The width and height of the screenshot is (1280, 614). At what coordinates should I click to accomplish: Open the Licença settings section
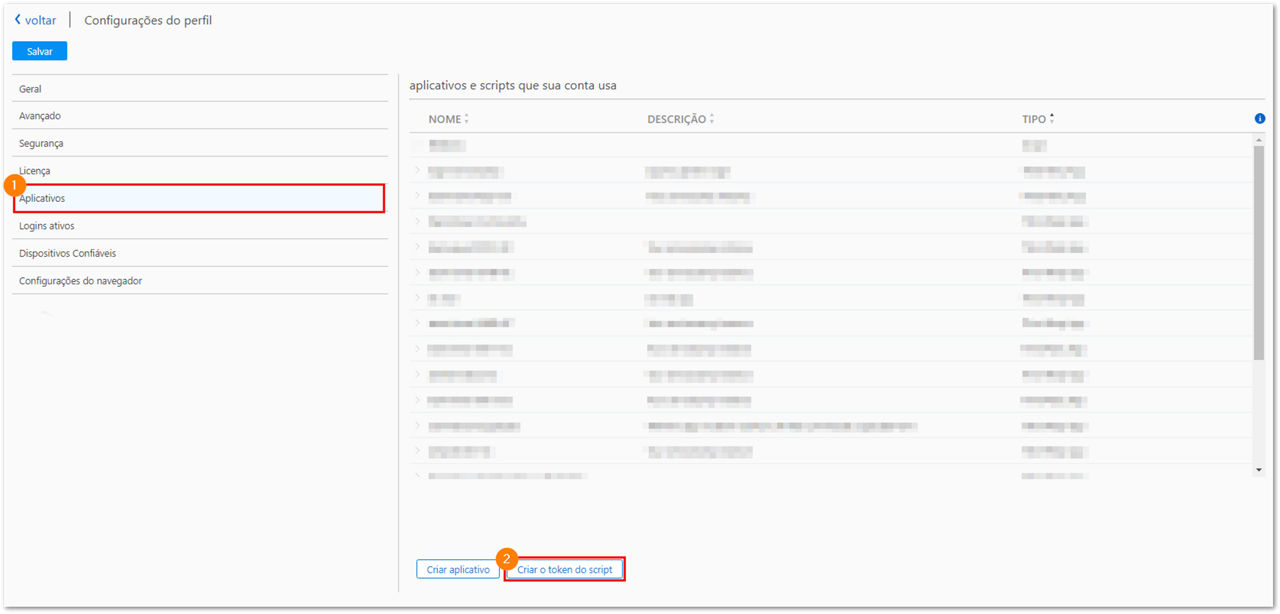tap(200, 171)
